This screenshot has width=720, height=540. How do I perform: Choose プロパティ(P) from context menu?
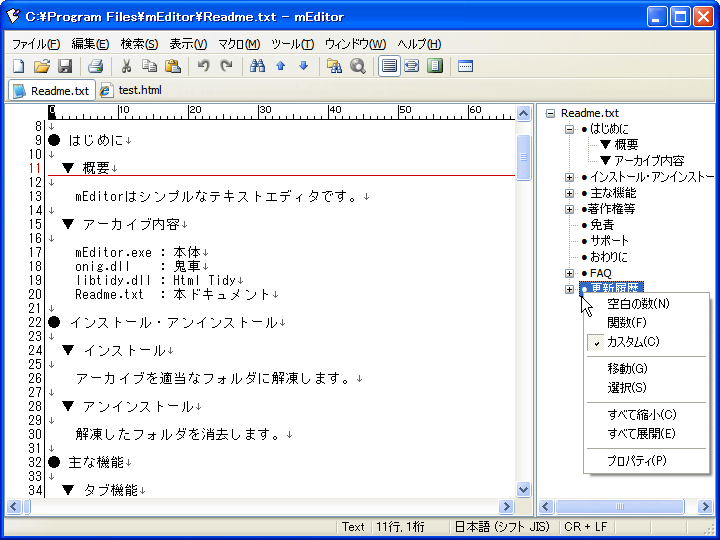pos(646,461)
